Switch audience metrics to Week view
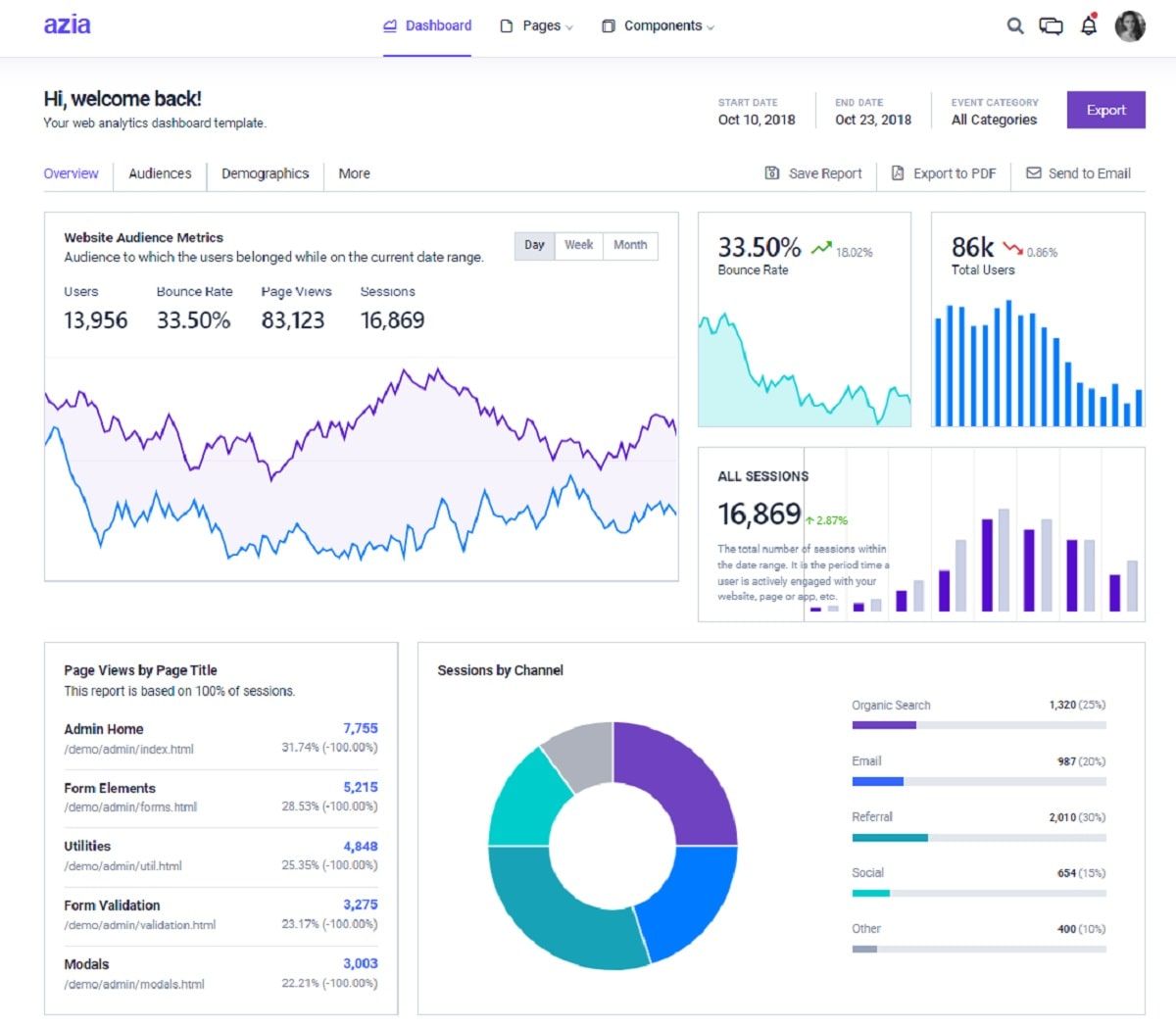 pos(579,245)
